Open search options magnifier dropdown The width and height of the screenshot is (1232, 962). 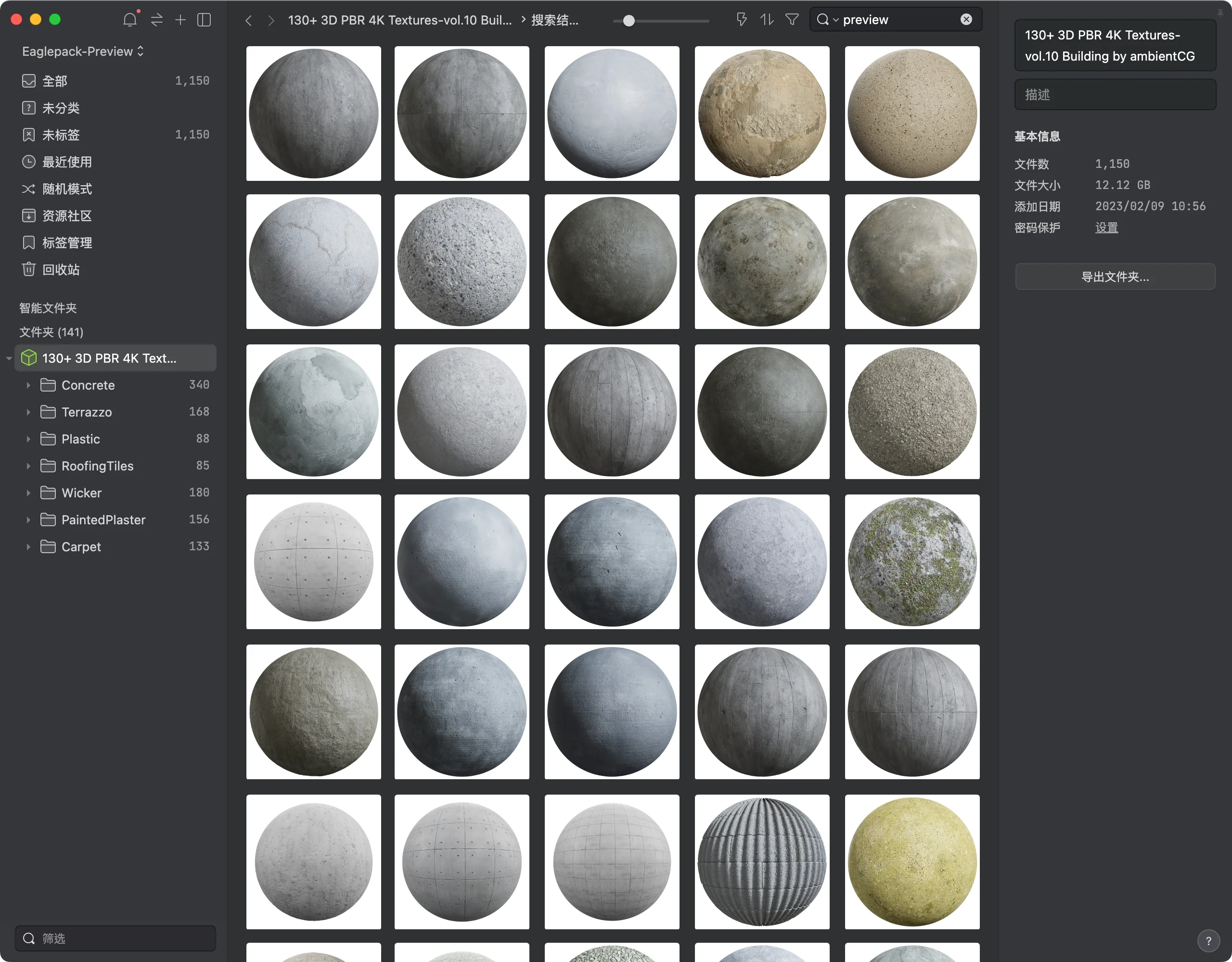click(827, 20)
